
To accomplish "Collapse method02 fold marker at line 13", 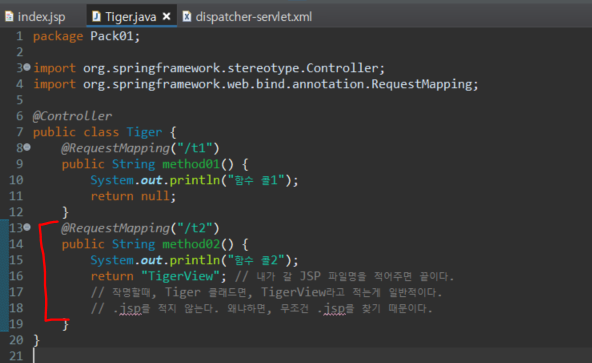I will coord(27,227).
